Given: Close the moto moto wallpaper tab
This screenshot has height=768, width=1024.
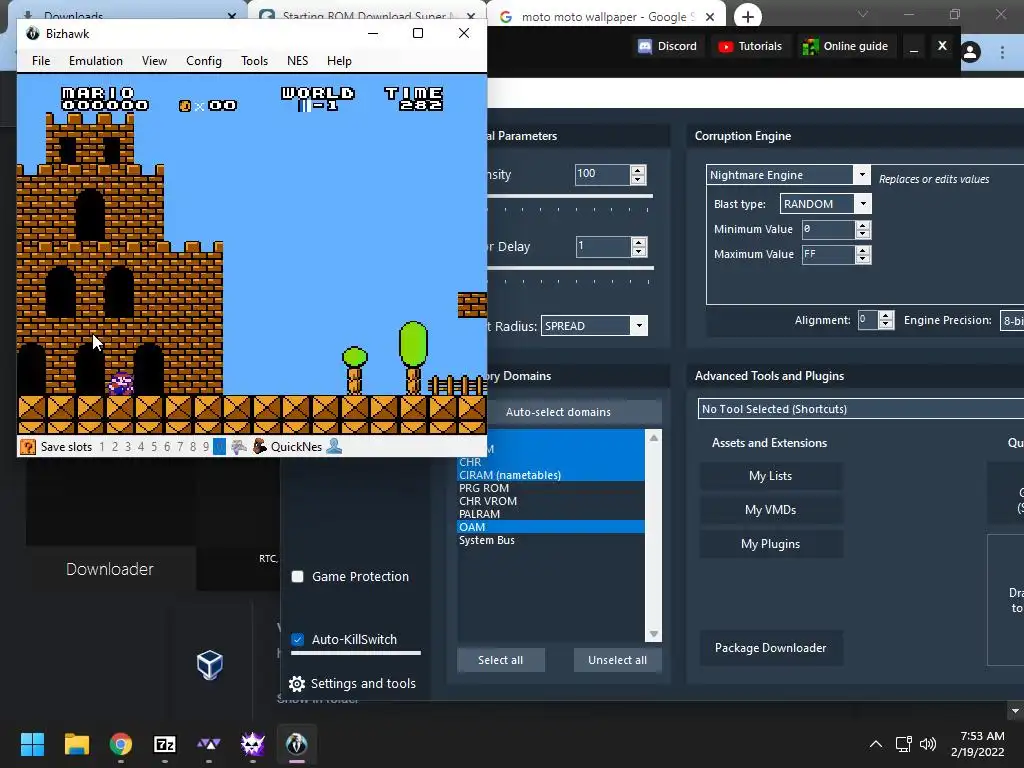Looking at the screenshot, I should (x=710, y=17).
